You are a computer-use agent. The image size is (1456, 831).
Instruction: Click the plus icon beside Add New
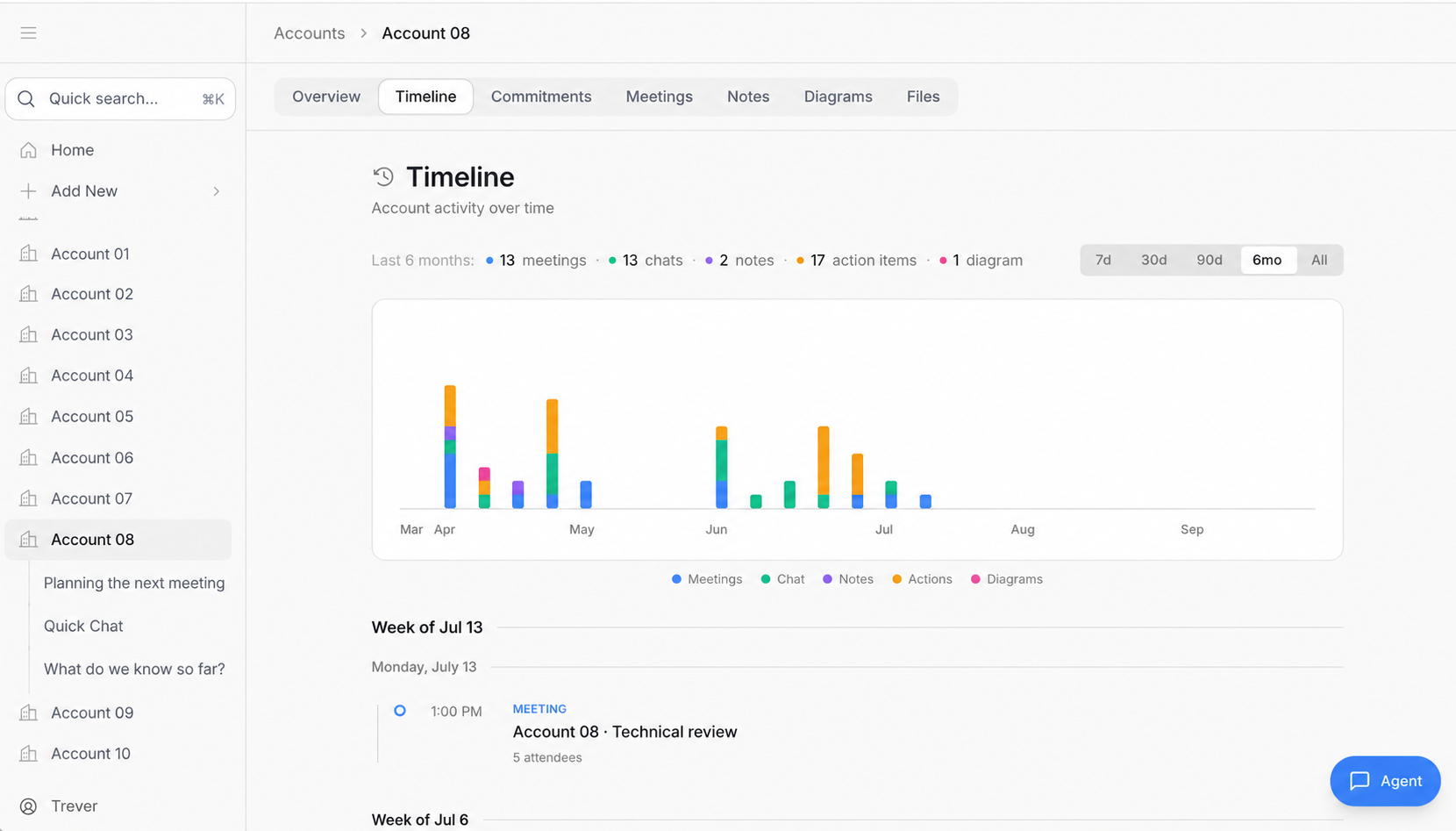pos(28,191)
